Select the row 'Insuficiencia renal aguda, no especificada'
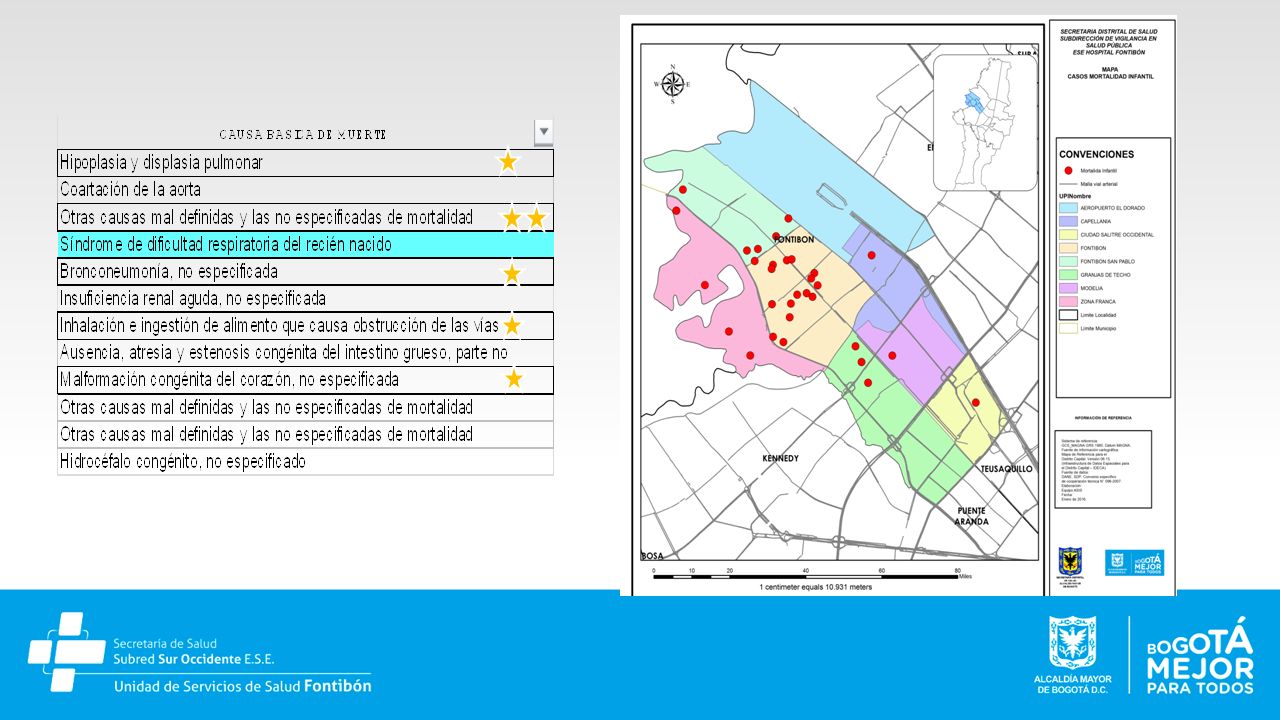Viewport: 1280px width, 720px height. [306, 298]
